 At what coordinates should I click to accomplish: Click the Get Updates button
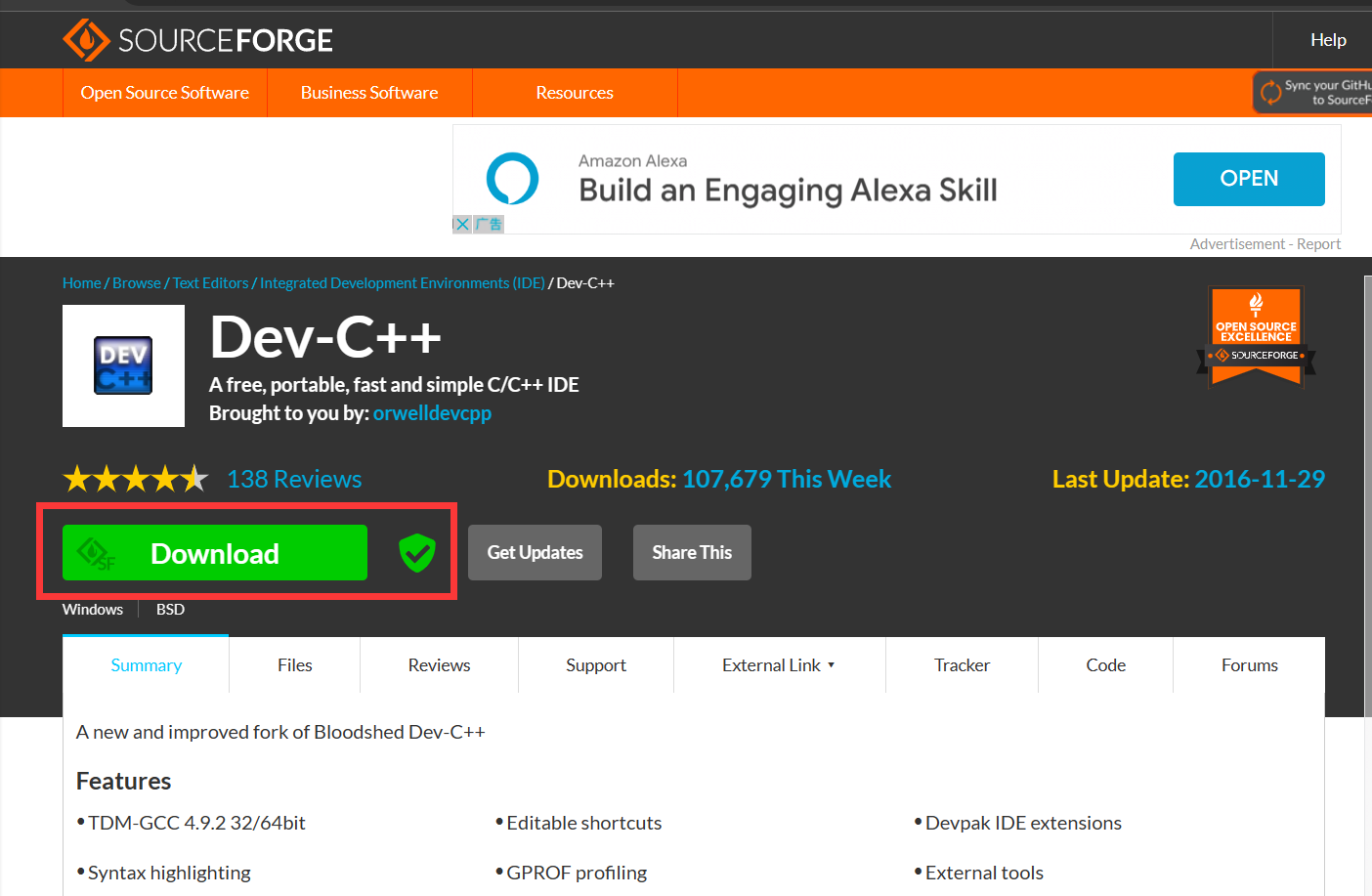click(535, 553)
